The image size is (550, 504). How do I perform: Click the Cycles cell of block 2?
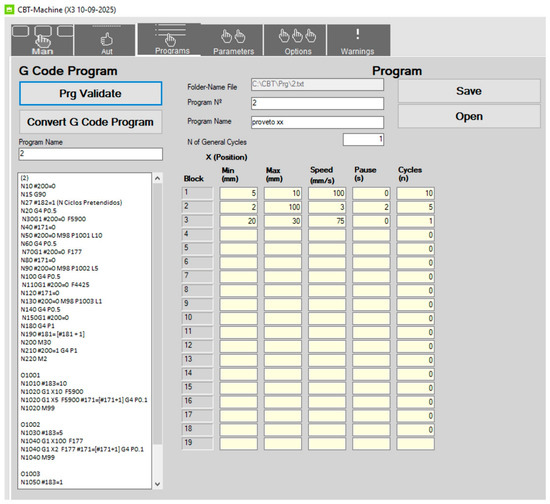[x=415, y=207]
